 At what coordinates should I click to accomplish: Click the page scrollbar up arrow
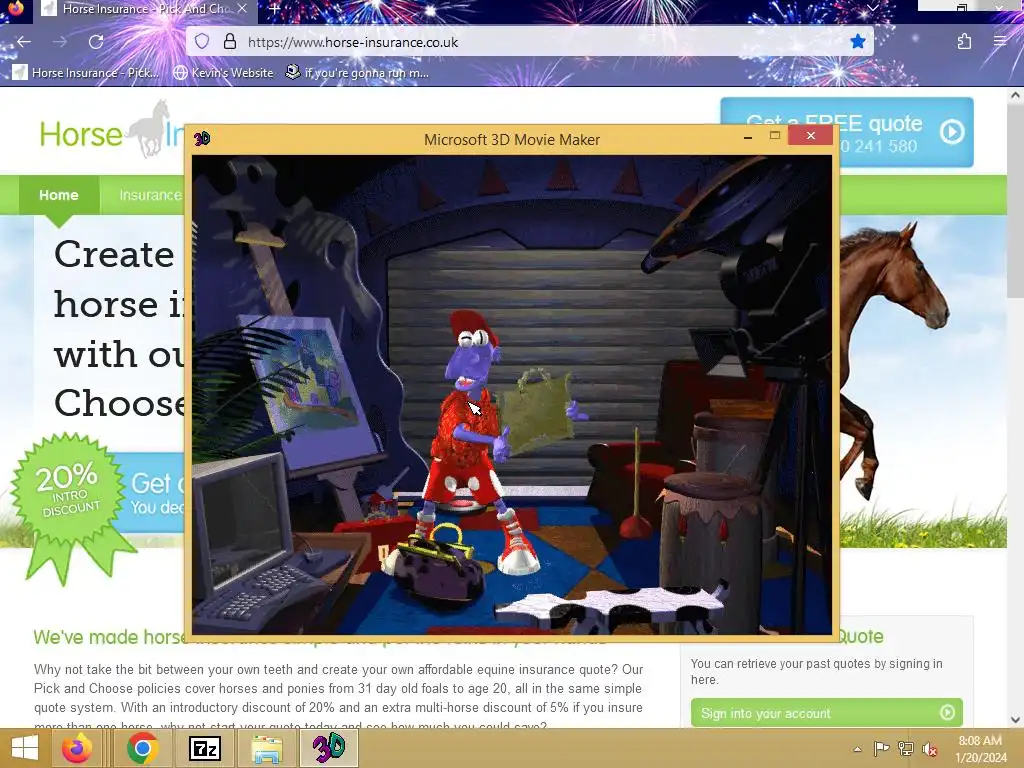click(1015, 95)
